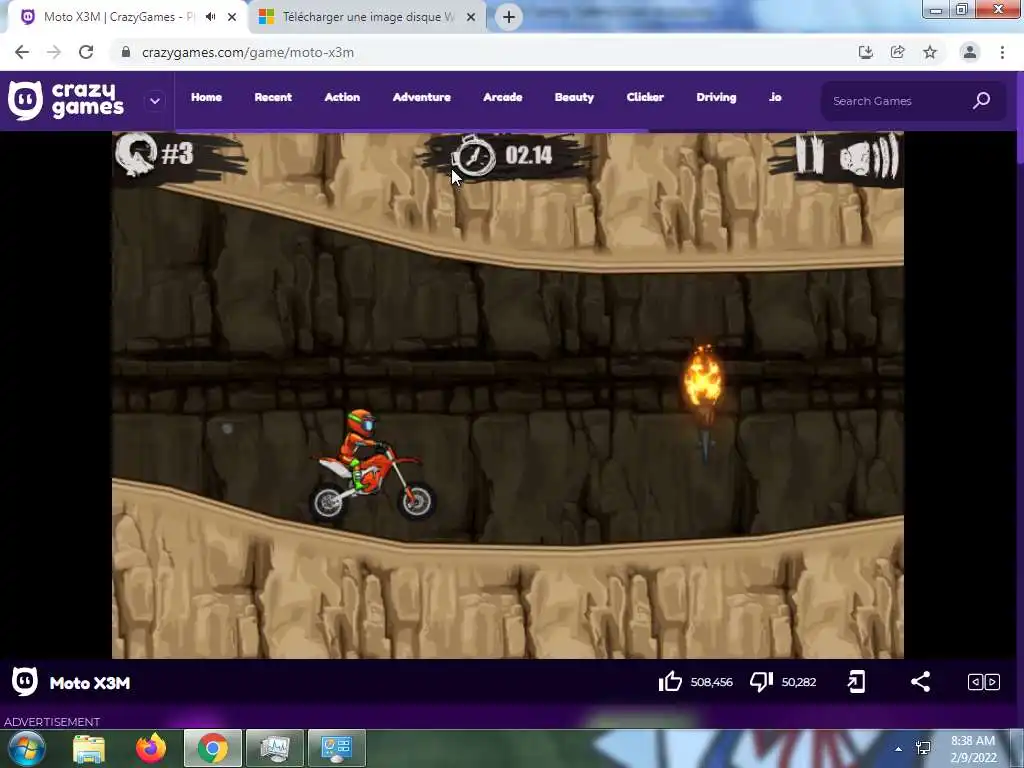Reload the current page

point(86,52)
